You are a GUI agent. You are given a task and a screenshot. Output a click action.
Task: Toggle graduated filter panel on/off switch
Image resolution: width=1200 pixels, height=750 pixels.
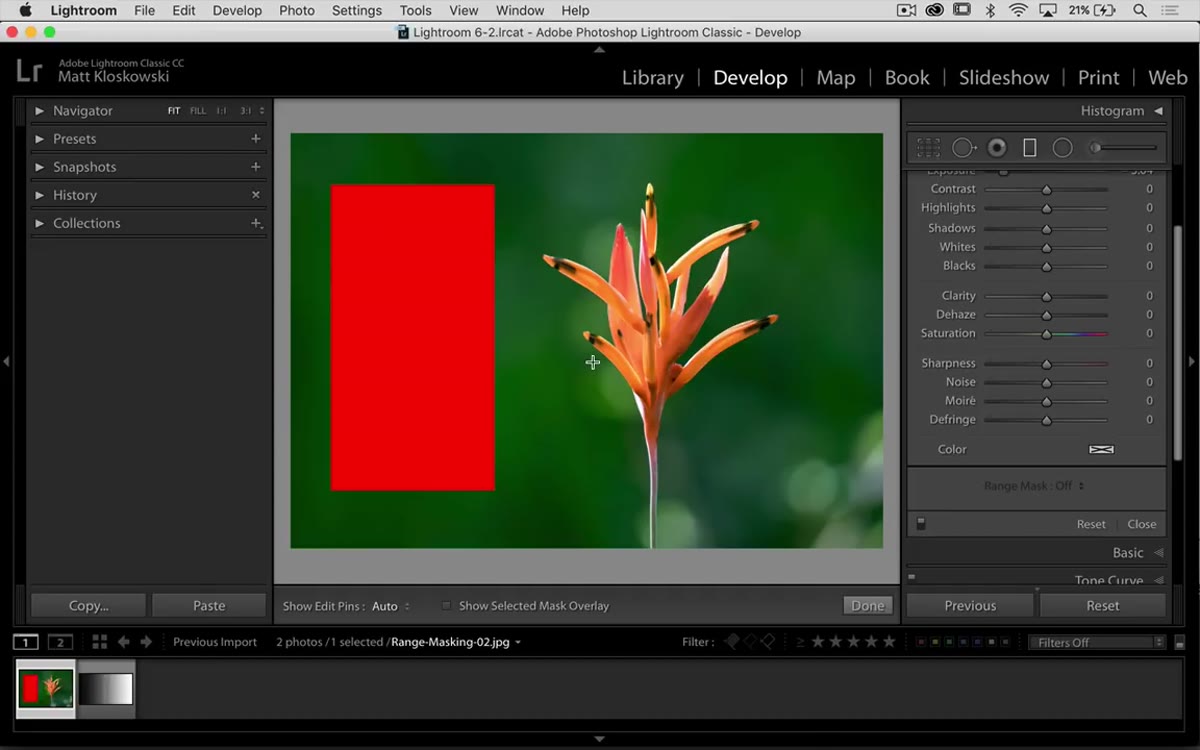[921, 524]
